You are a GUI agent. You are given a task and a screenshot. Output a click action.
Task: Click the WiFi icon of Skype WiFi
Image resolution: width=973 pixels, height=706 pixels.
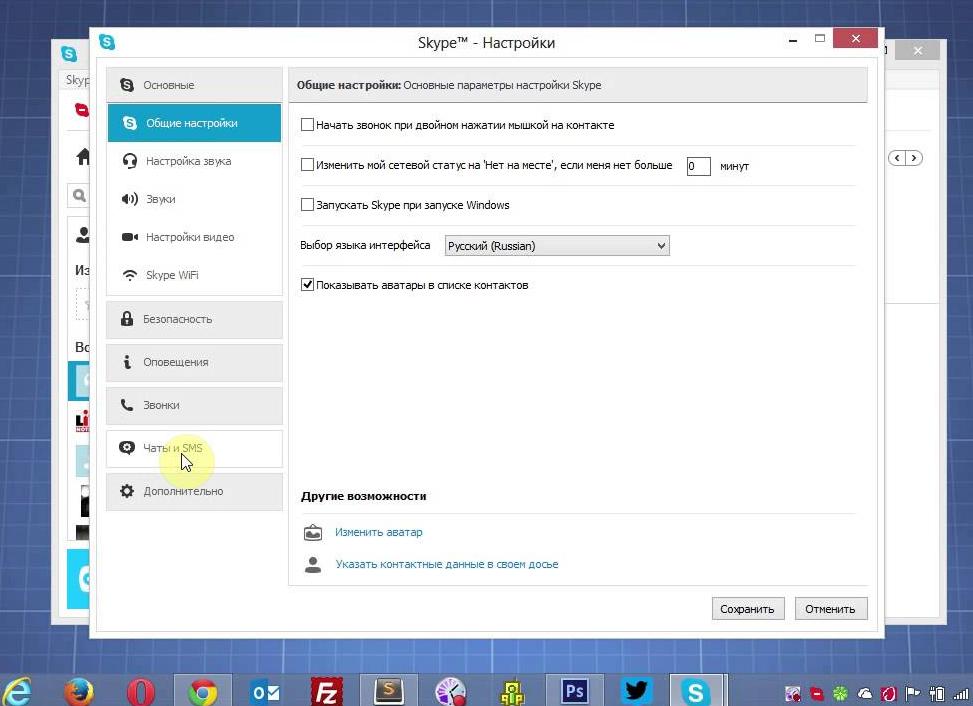[x=130, y=275]
